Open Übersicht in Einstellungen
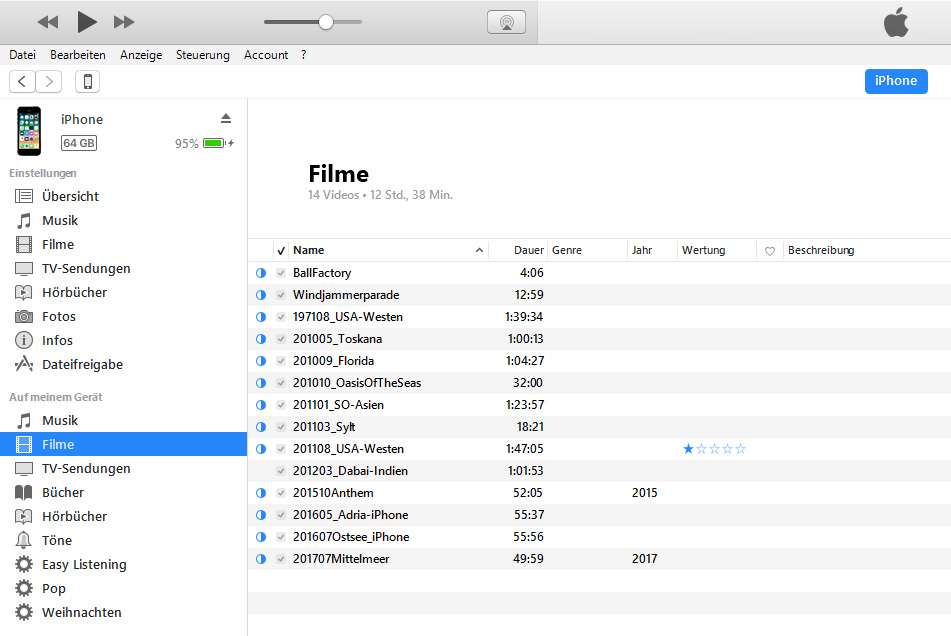Viewport: 951px width, 636px height. pos(124,196)
